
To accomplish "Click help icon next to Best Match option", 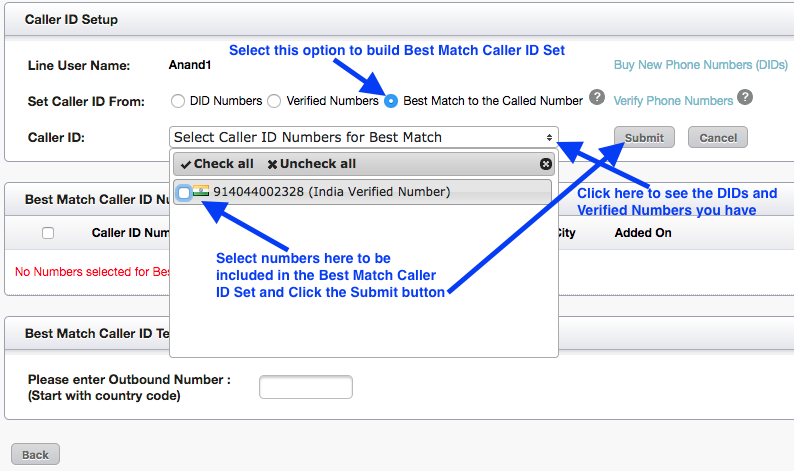I will (597, 98).
